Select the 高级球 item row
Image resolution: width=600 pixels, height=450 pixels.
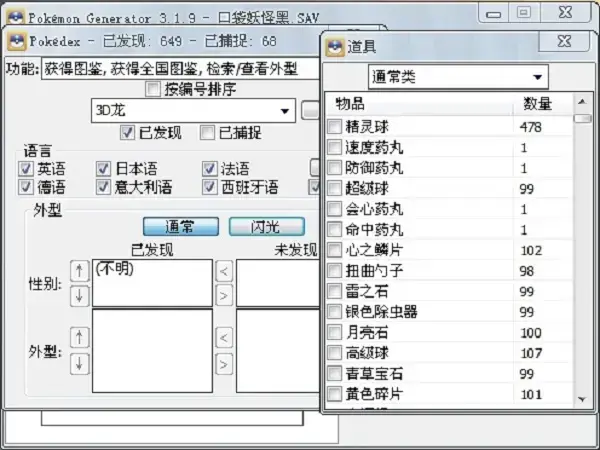pyautogui.click(x=450, y=353)
